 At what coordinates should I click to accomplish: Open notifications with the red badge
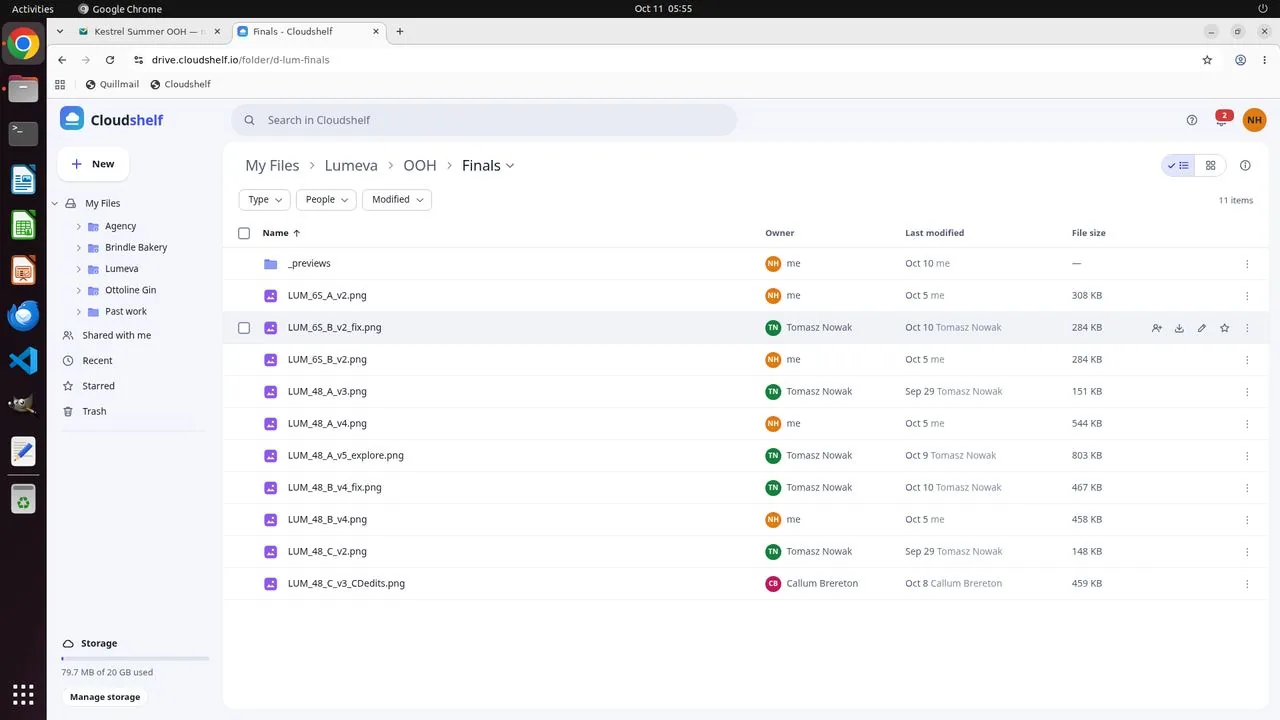[1222, 119]
